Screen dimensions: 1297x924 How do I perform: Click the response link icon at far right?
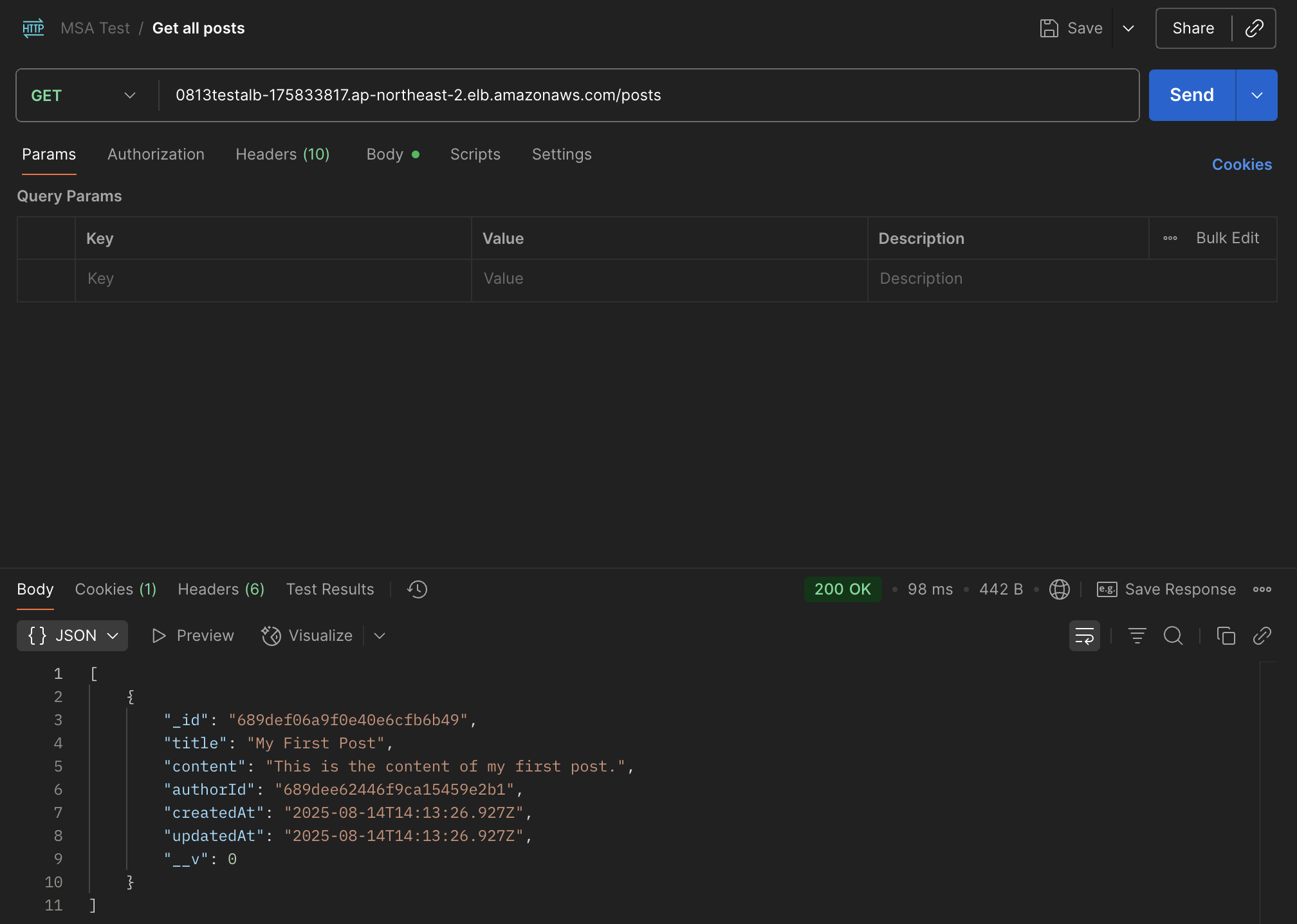[1262, 636]
